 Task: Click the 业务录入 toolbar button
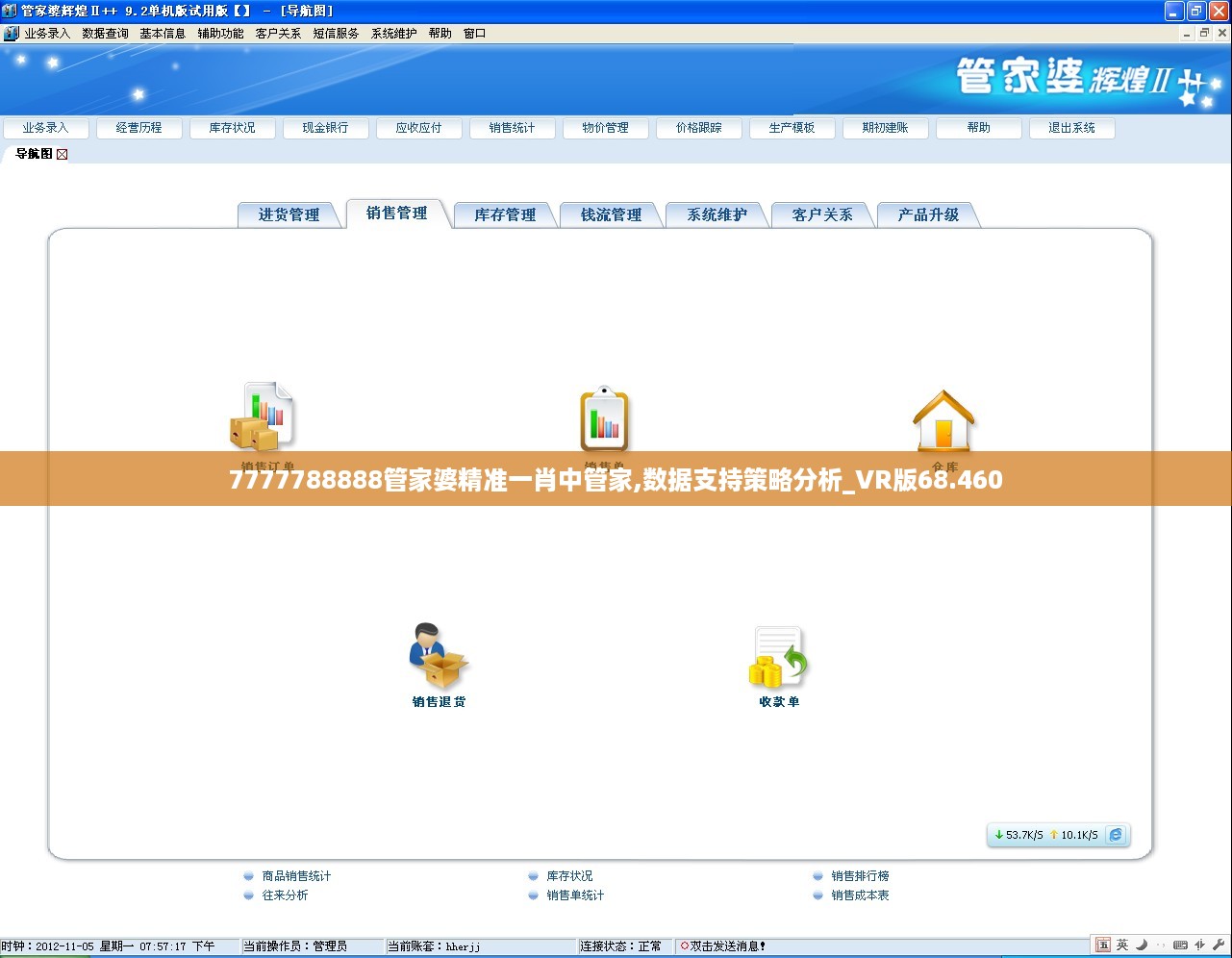tap(45, 128)
